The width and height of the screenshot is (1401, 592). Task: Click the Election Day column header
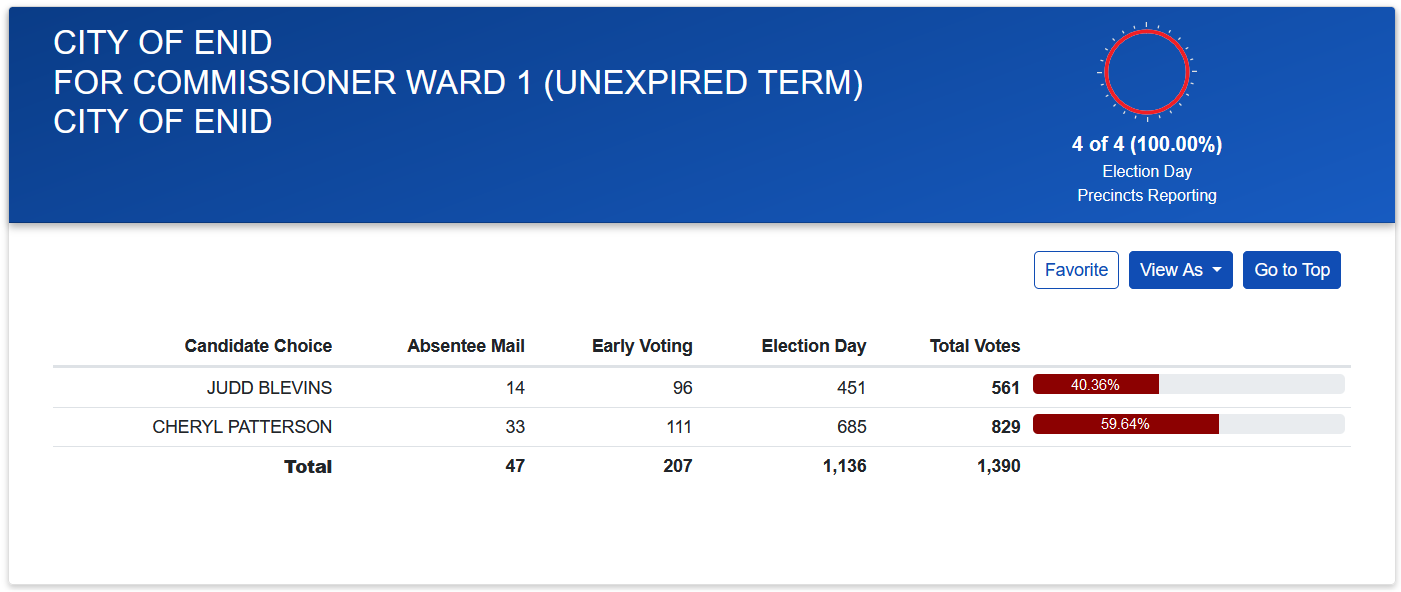814,346
